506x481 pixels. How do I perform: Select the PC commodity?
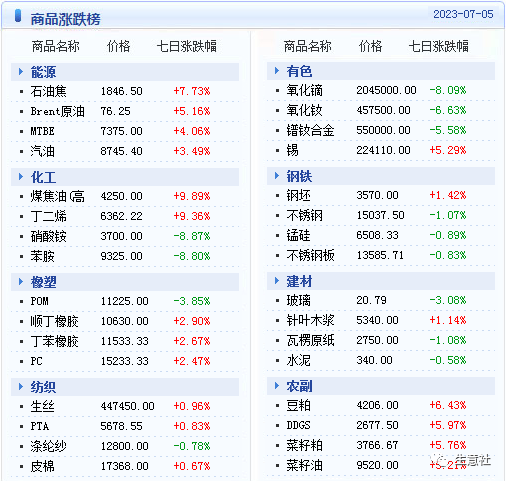(x=36, y=361)
